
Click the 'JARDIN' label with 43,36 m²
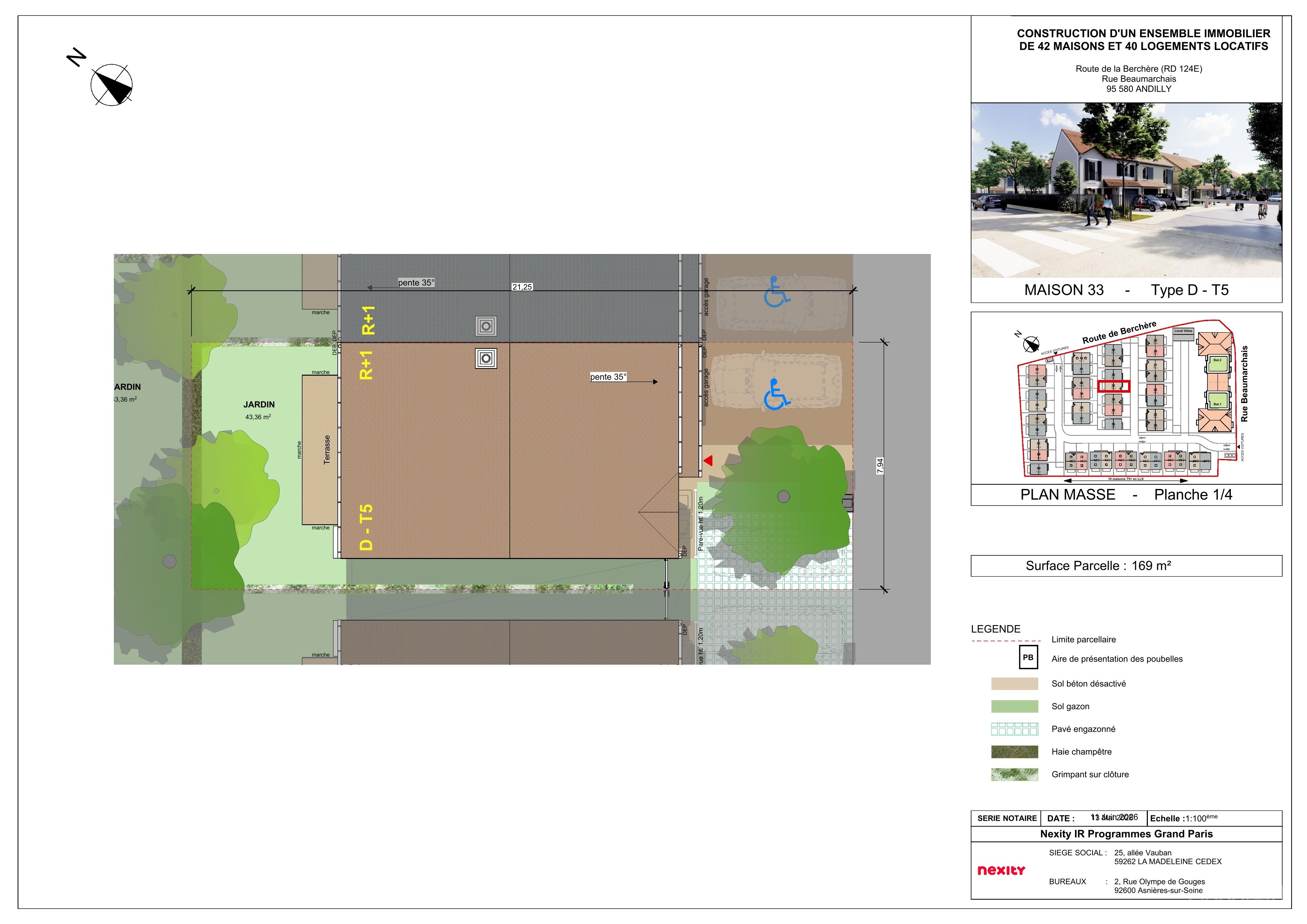(x=259, y=405)
